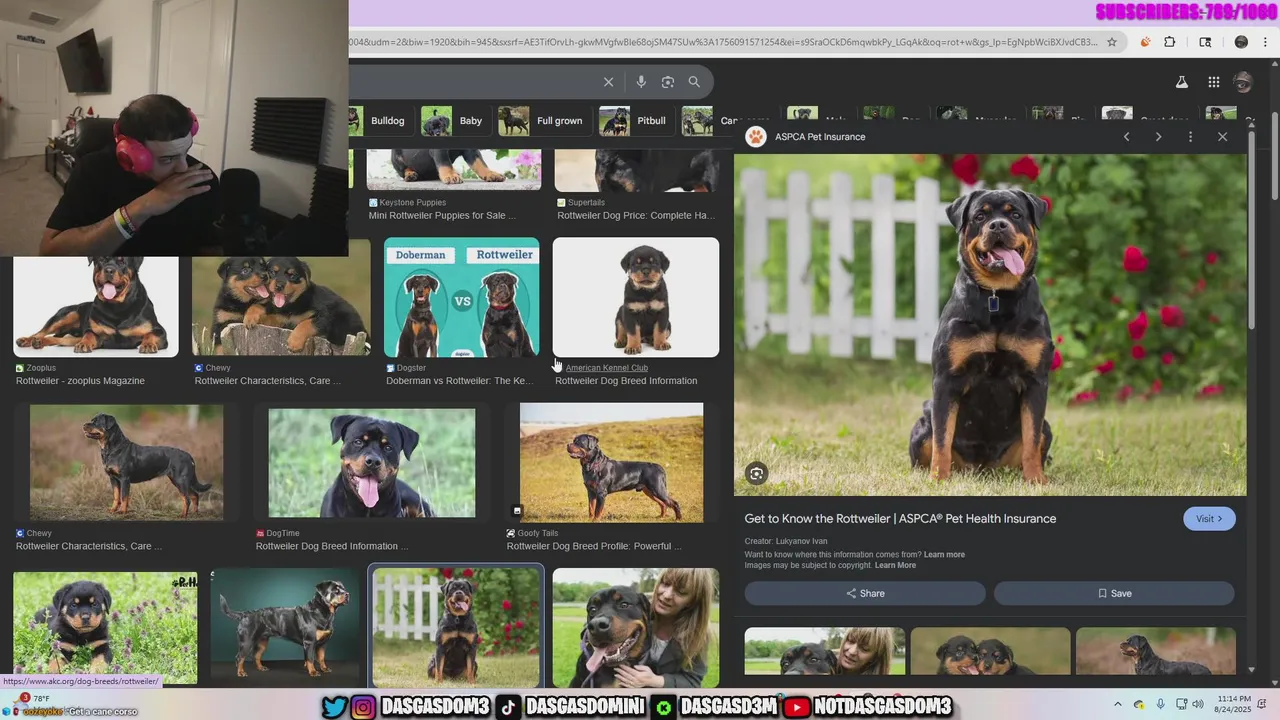Open Goofy Tails Rottweiler profile image
This screenshot has height=720, width=1280.
pos(612,463)
